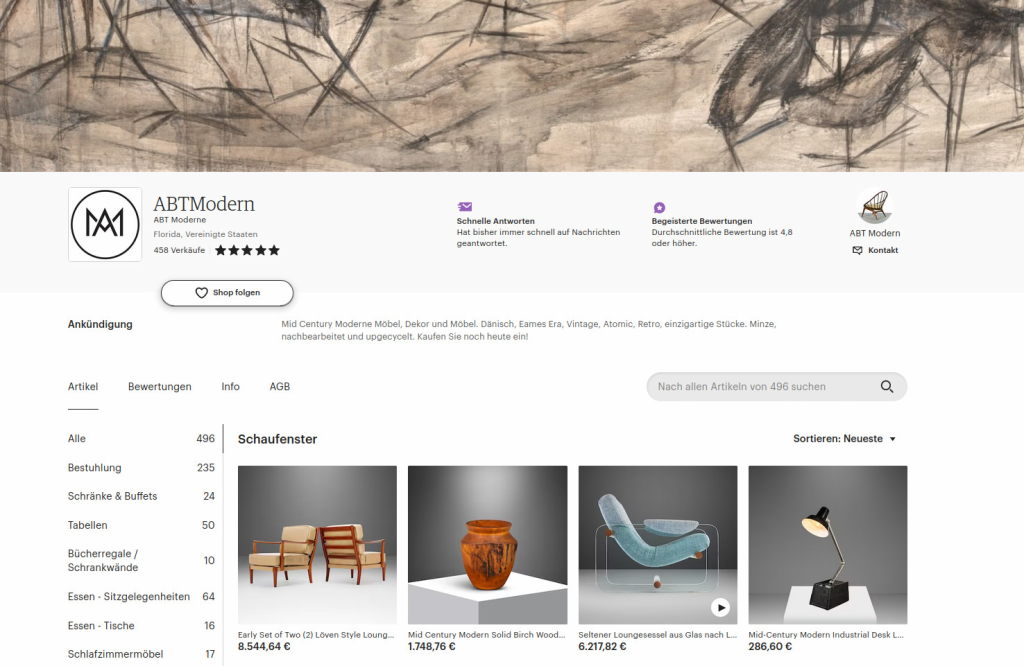The image size is (1024, 666).
Task: Click the ABT Modern owner chair avatar
Action: point(874,206)
